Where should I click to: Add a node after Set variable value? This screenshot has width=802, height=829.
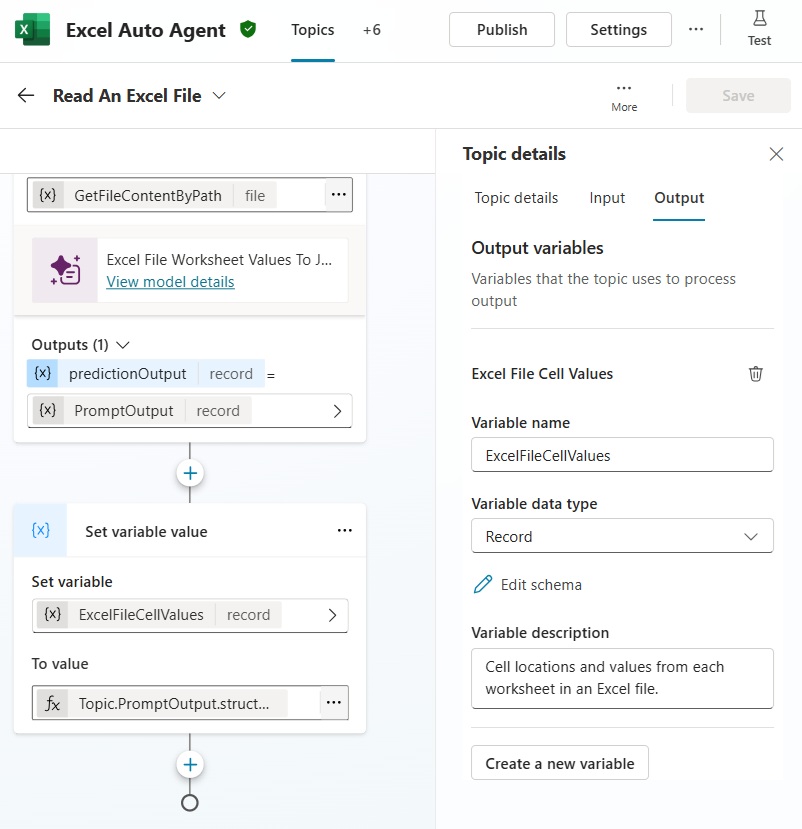190,765
